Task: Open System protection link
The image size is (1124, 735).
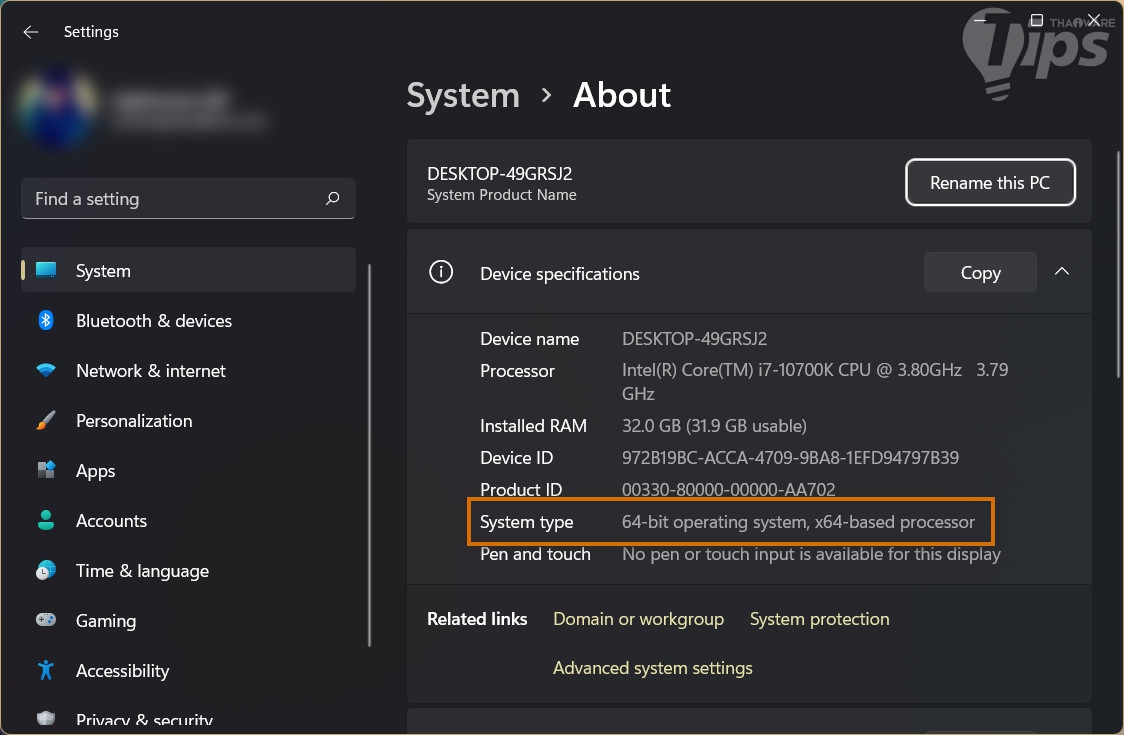Action: click(x=819, y=619)
